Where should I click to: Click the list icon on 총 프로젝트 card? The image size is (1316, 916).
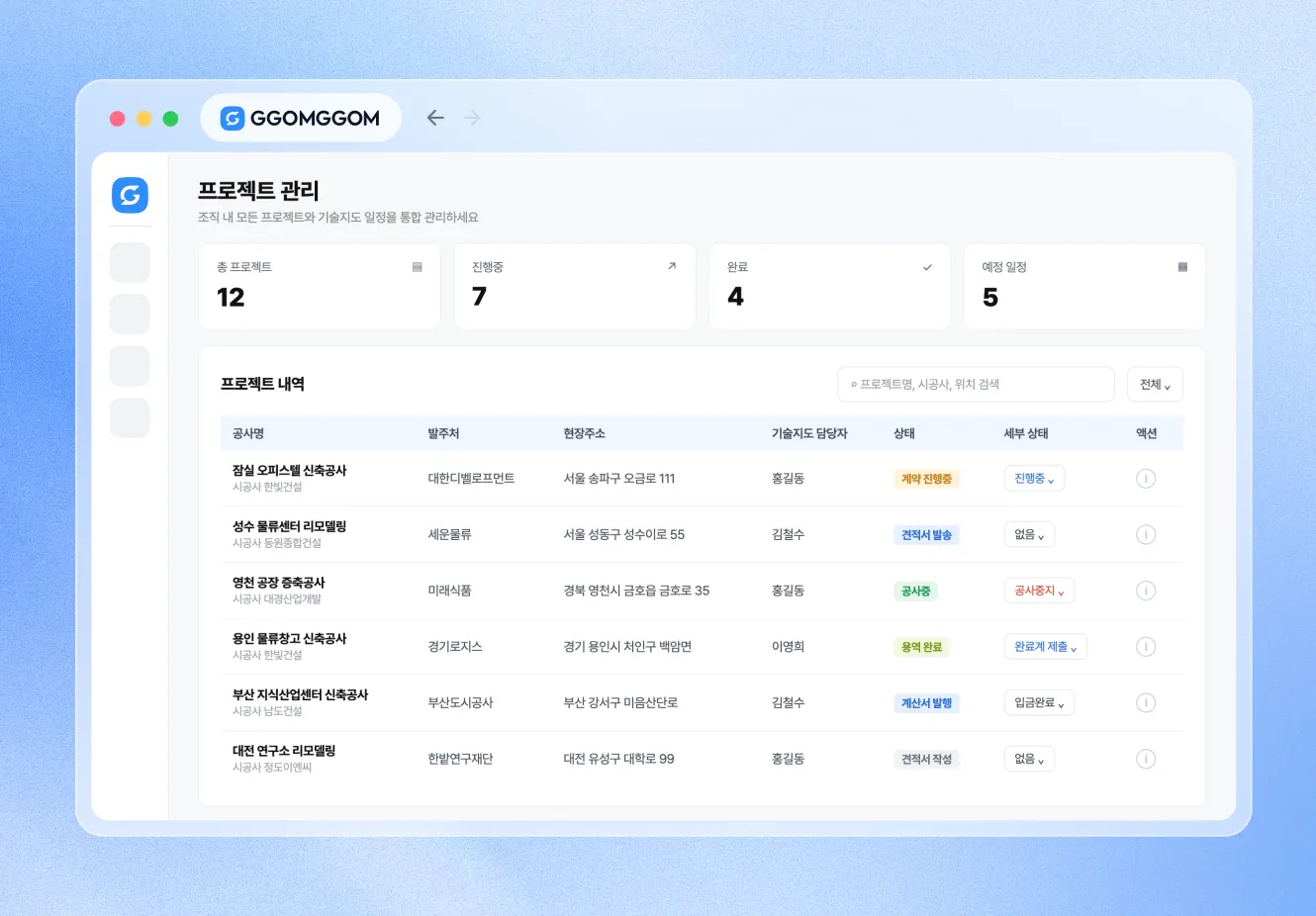pyautogui.click(x=418, y=267)
